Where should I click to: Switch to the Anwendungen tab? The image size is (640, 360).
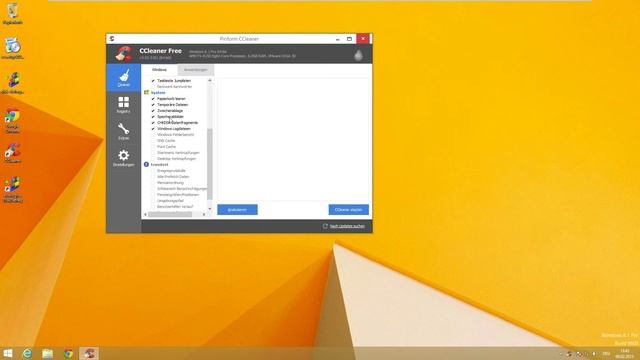click(x=196, y=70)
